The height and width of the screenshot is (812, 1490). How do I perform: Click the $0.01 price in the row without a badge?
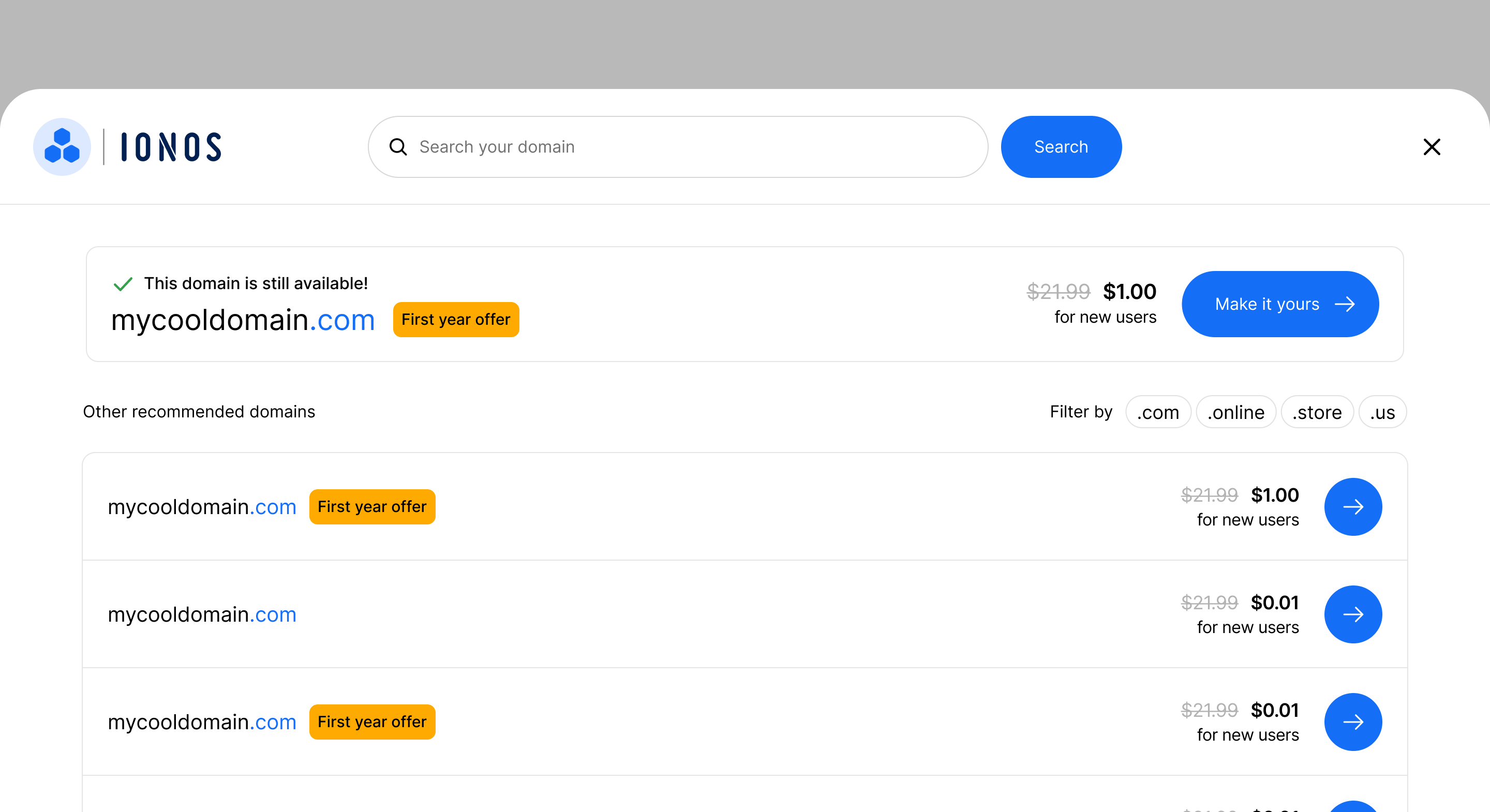tap(1275, 603)
